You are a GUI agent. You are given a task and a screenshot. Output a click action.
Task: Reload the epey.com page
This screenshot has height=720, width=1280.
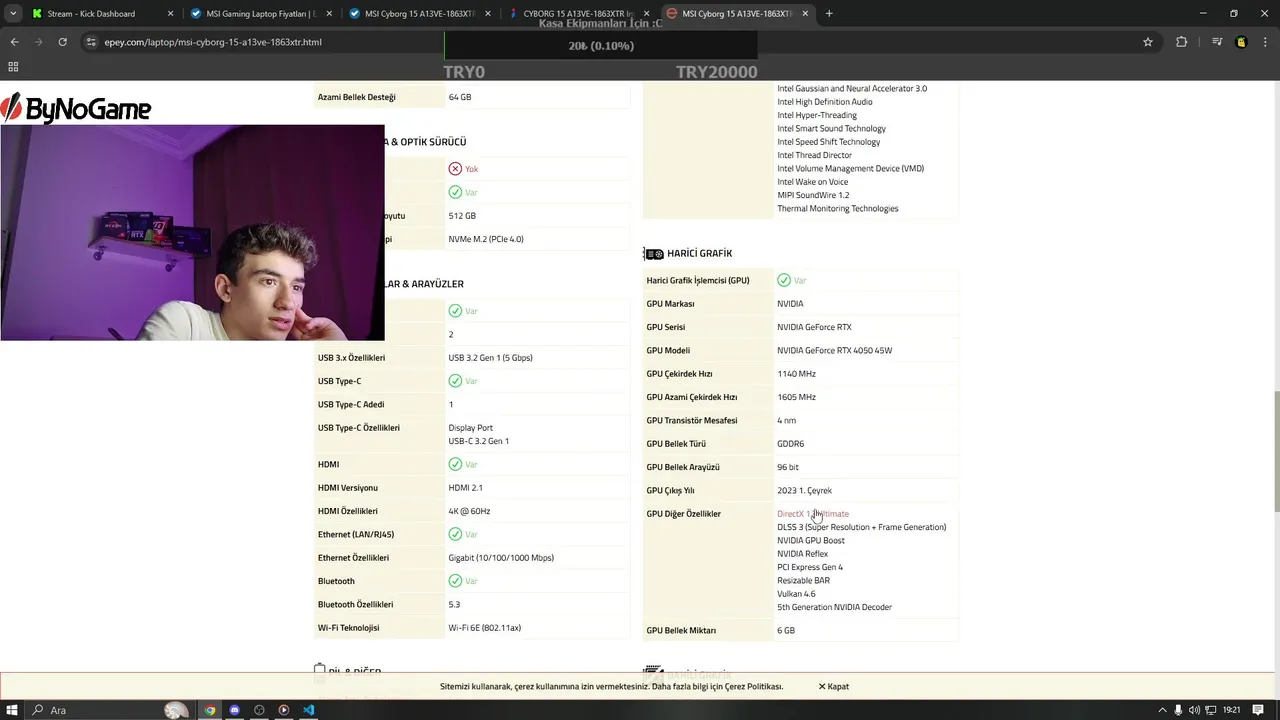pos(62,42)
